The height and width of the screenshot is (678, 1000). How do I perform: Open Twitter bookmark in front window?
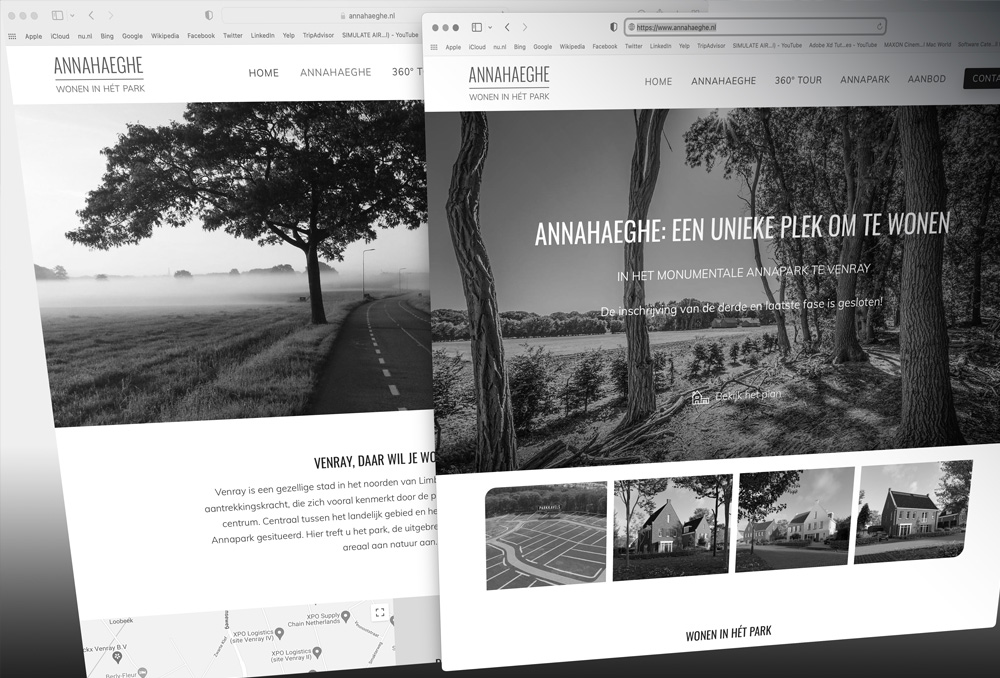[633, 47]
